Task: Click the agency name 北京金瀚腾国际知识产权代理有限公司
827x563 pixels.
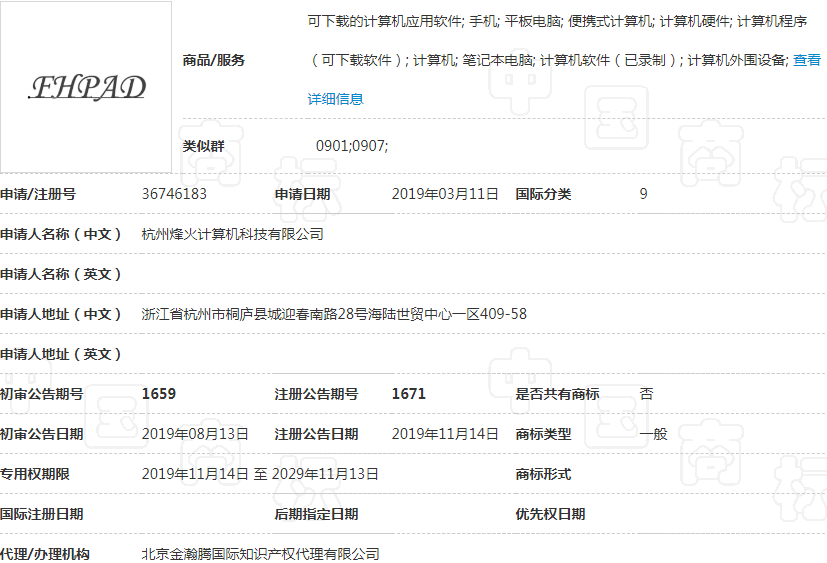Action: click(x=261, y=554)
